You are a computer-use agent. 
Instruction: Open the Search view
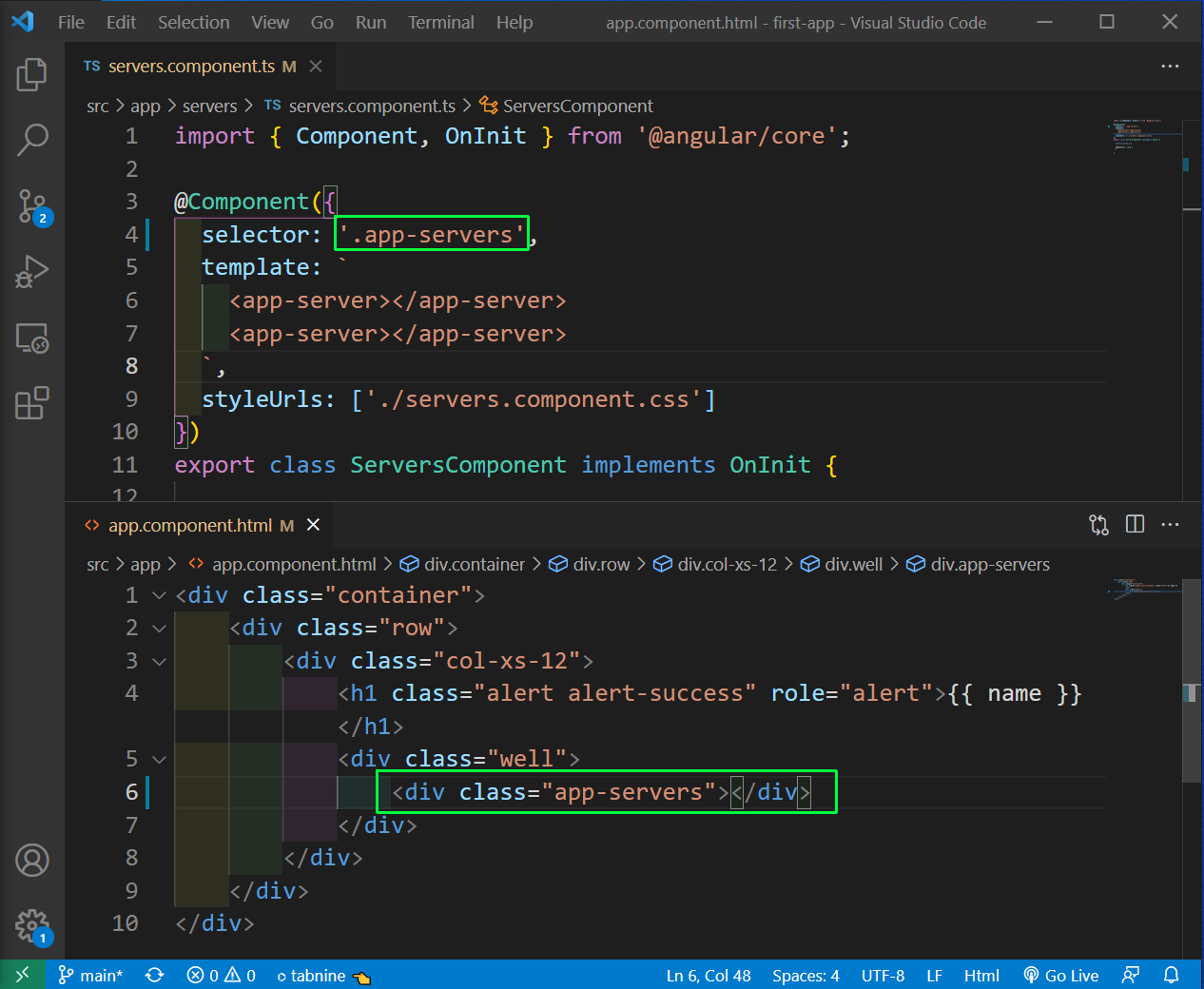pyautogui.click(x=32, y=140)
